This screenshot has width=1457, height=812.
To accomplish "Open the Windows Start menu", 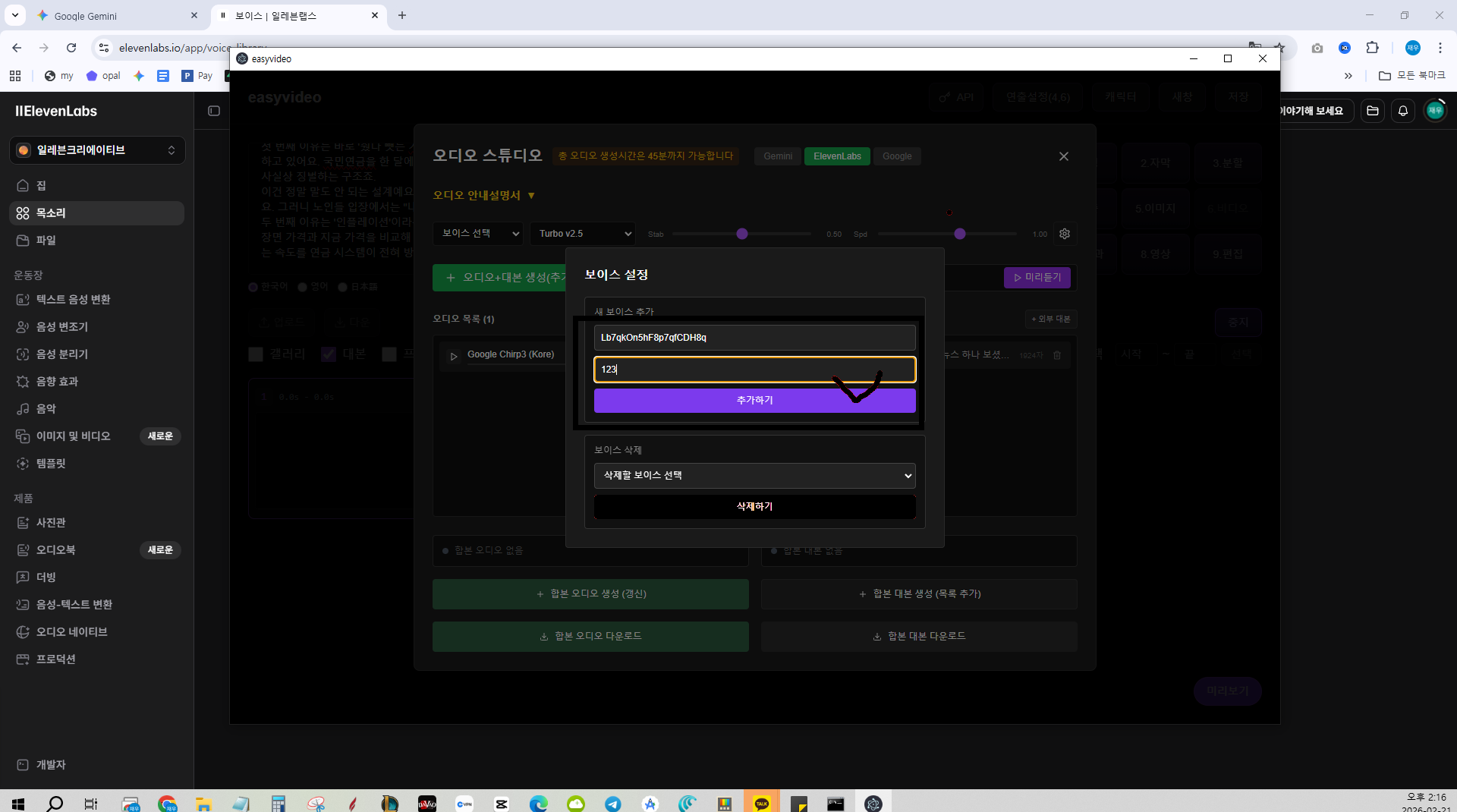I will point(18,803).
